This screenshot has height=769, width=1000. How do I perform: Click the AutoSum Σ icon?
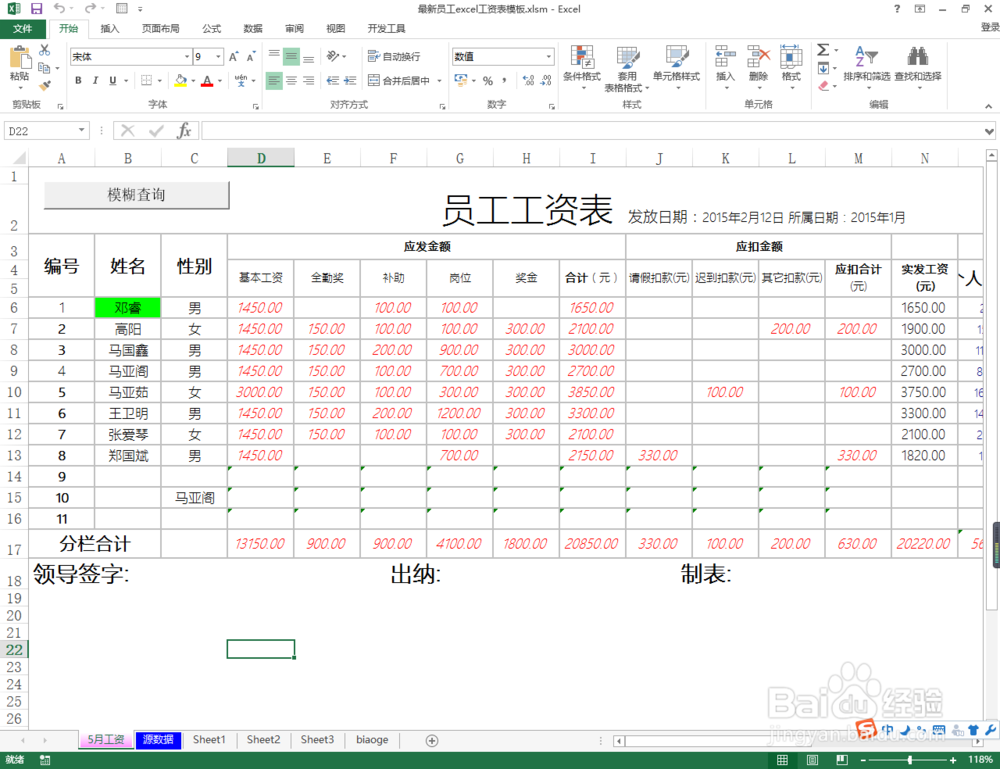pos(821,48)
